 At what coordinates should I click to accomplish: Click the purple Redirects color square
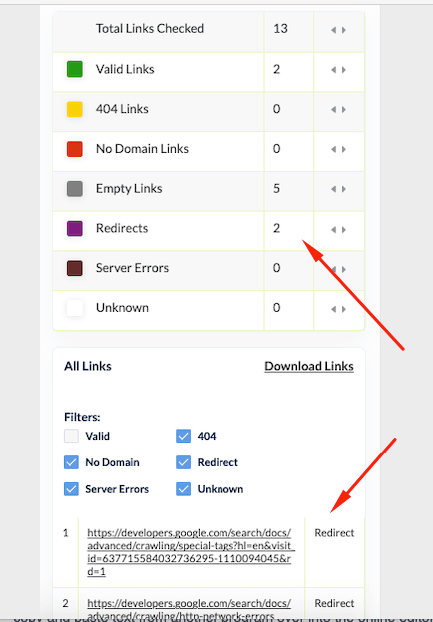(75, 228)
